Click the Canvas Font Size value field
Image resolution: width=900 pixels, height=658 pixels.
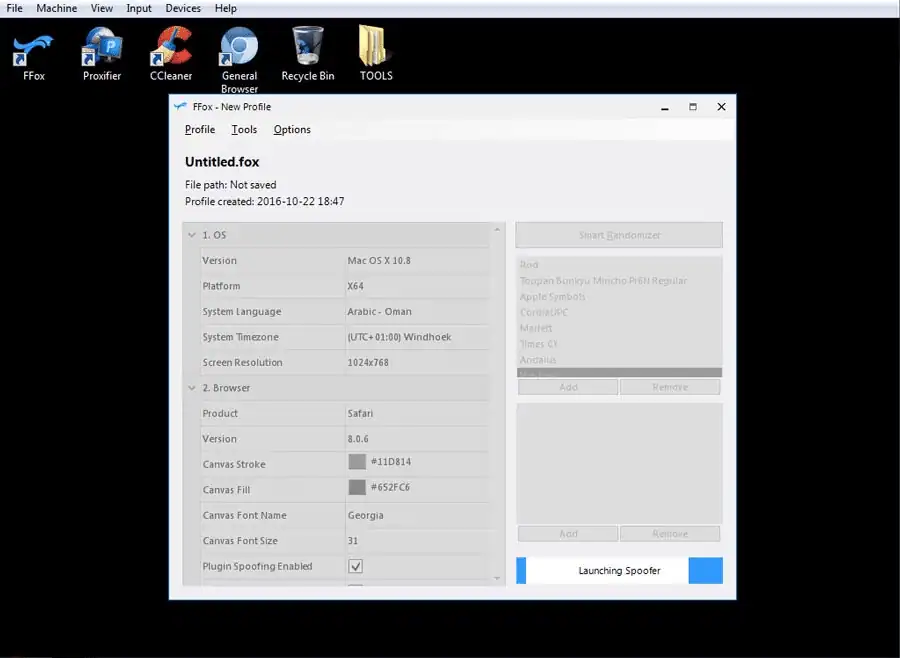click(417, 541)
